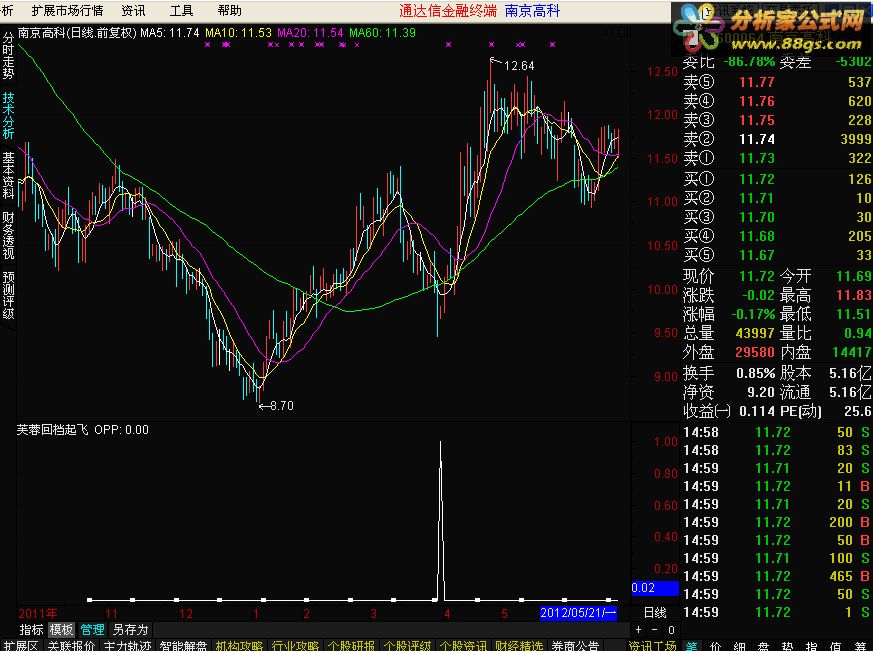Viewport: 873px width, 651px height.
Task: Click the 管理 button
Action: (92, 630)
